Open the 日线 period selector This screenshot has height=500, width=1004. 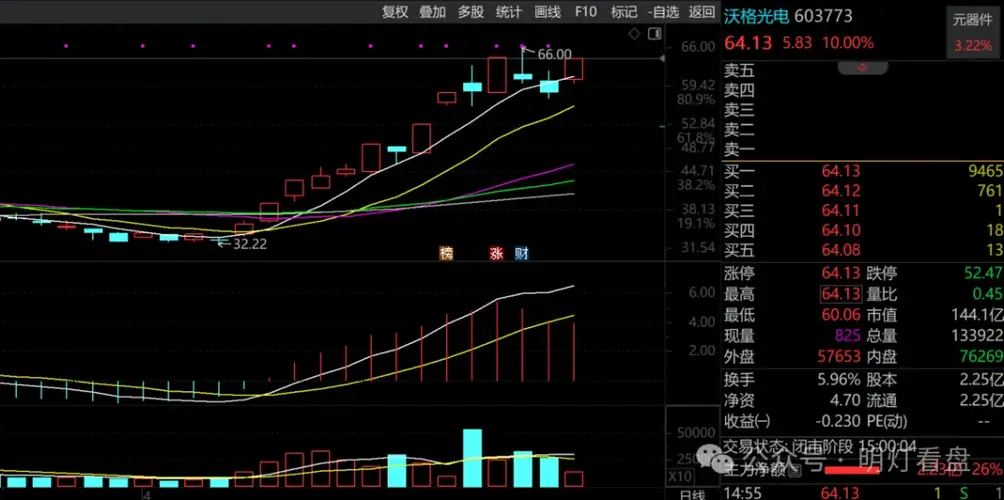click(x=692, y=495)
